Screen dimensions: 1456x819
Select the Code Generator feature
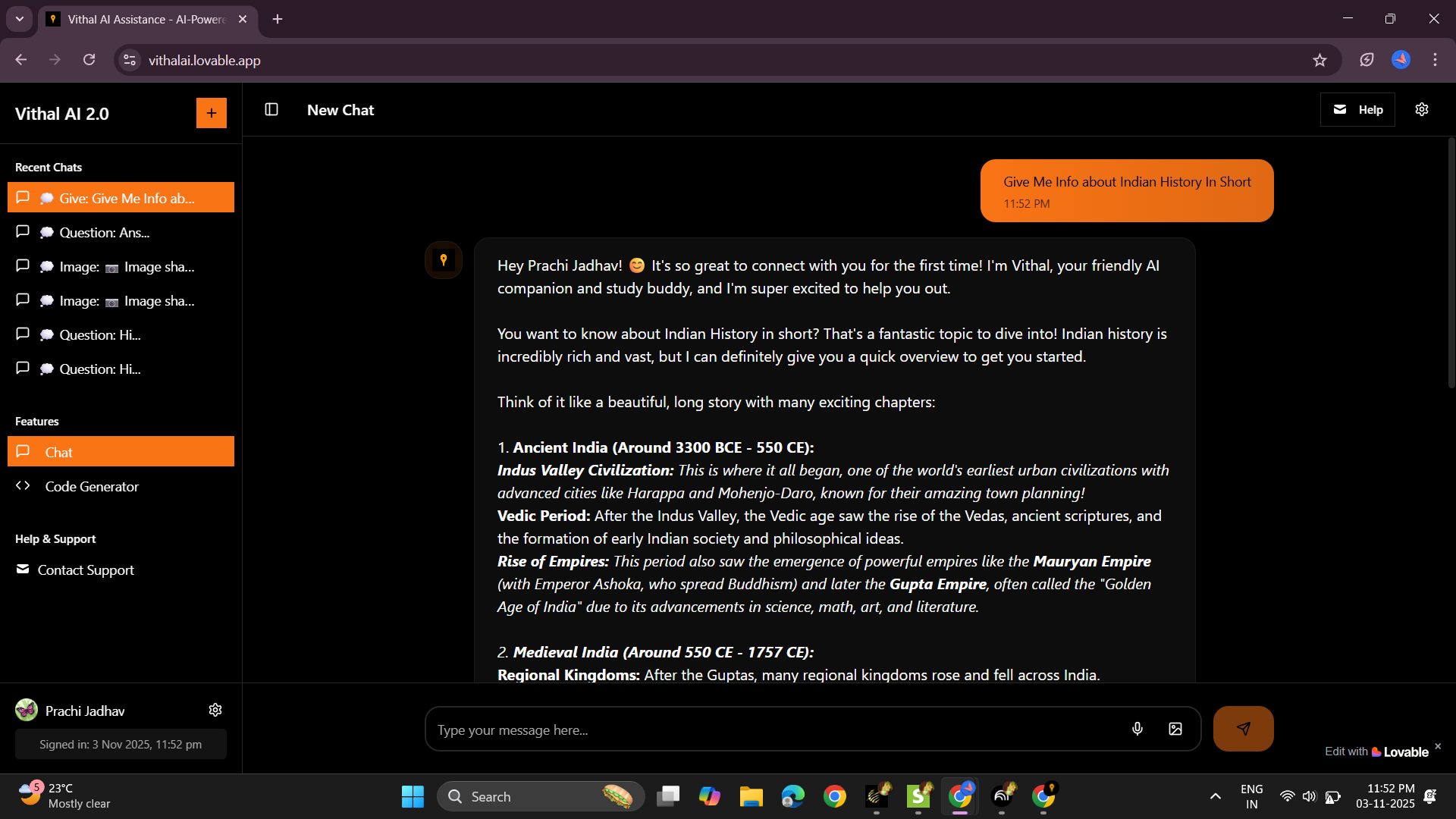click(90, 486)
